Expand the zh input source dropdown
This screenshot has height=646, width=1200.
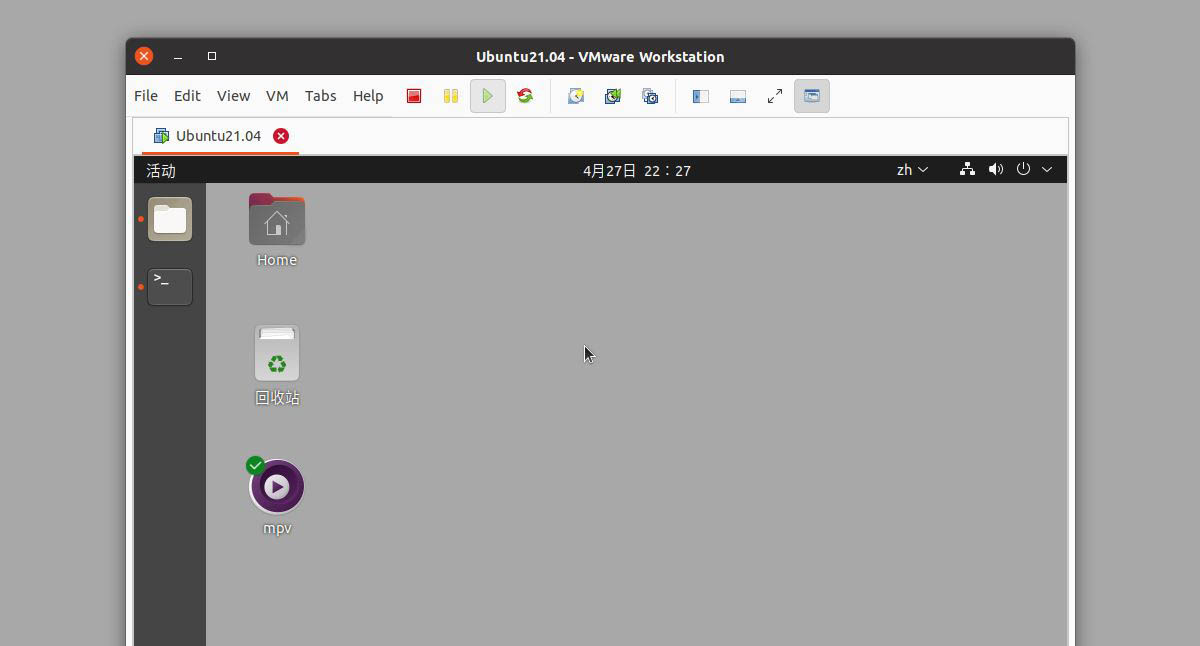[912, 170]
